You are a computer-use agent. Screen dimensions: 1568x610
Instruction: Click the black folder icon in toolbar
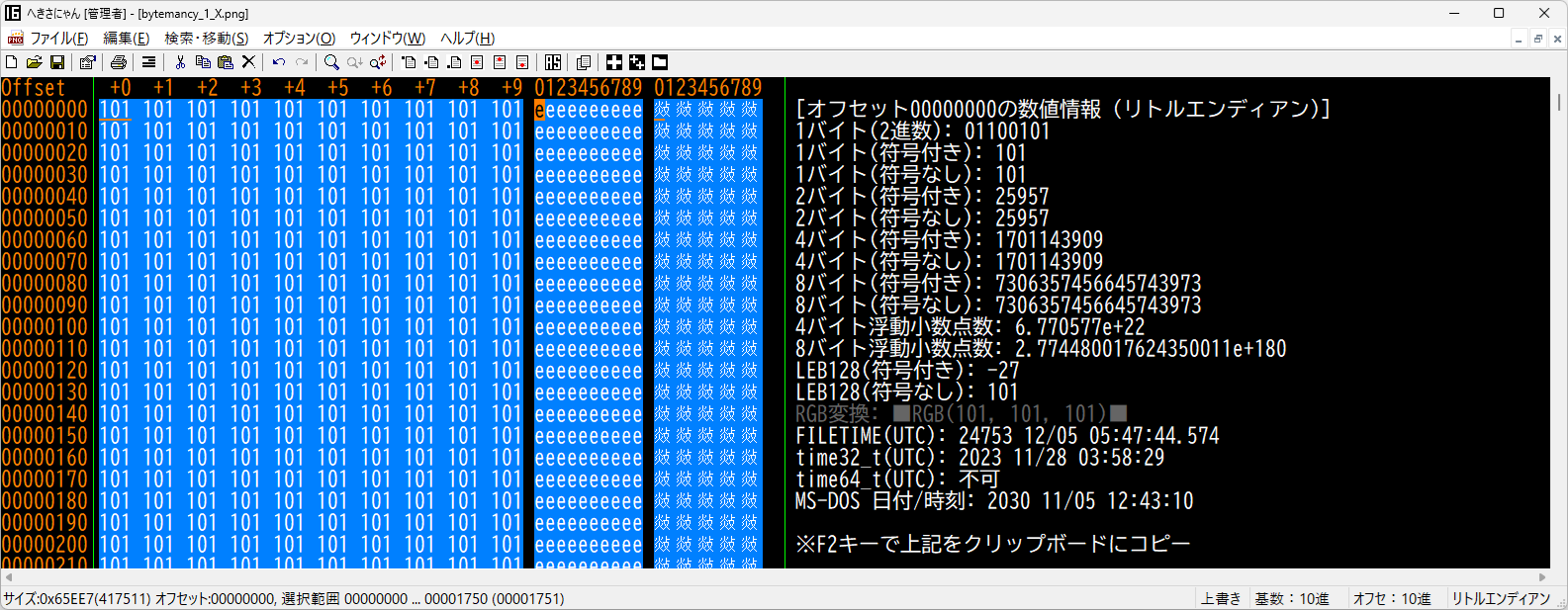660,62
